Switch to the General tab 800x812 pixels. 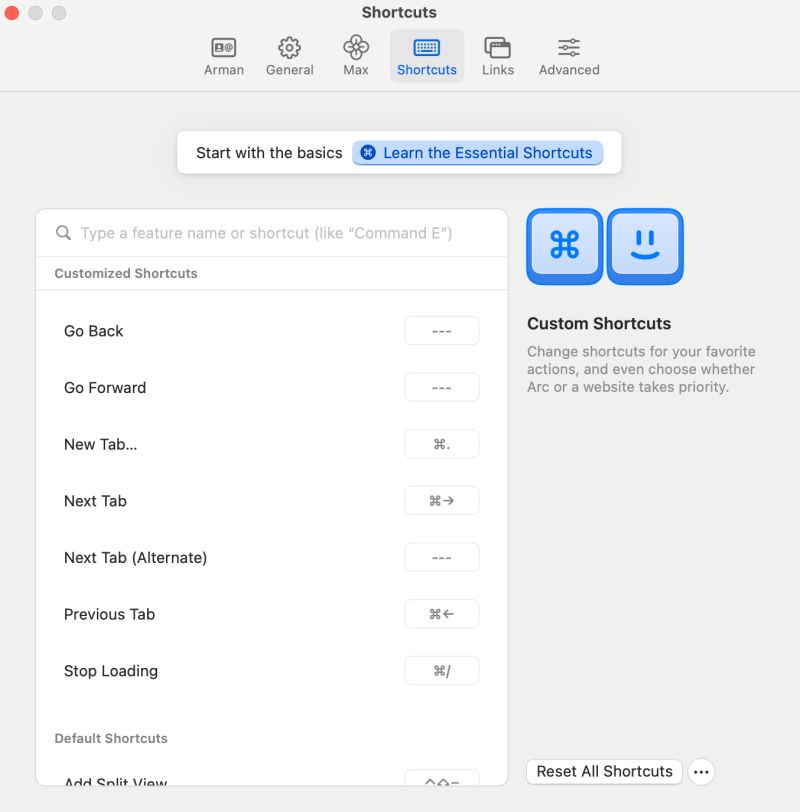[290, 55]
